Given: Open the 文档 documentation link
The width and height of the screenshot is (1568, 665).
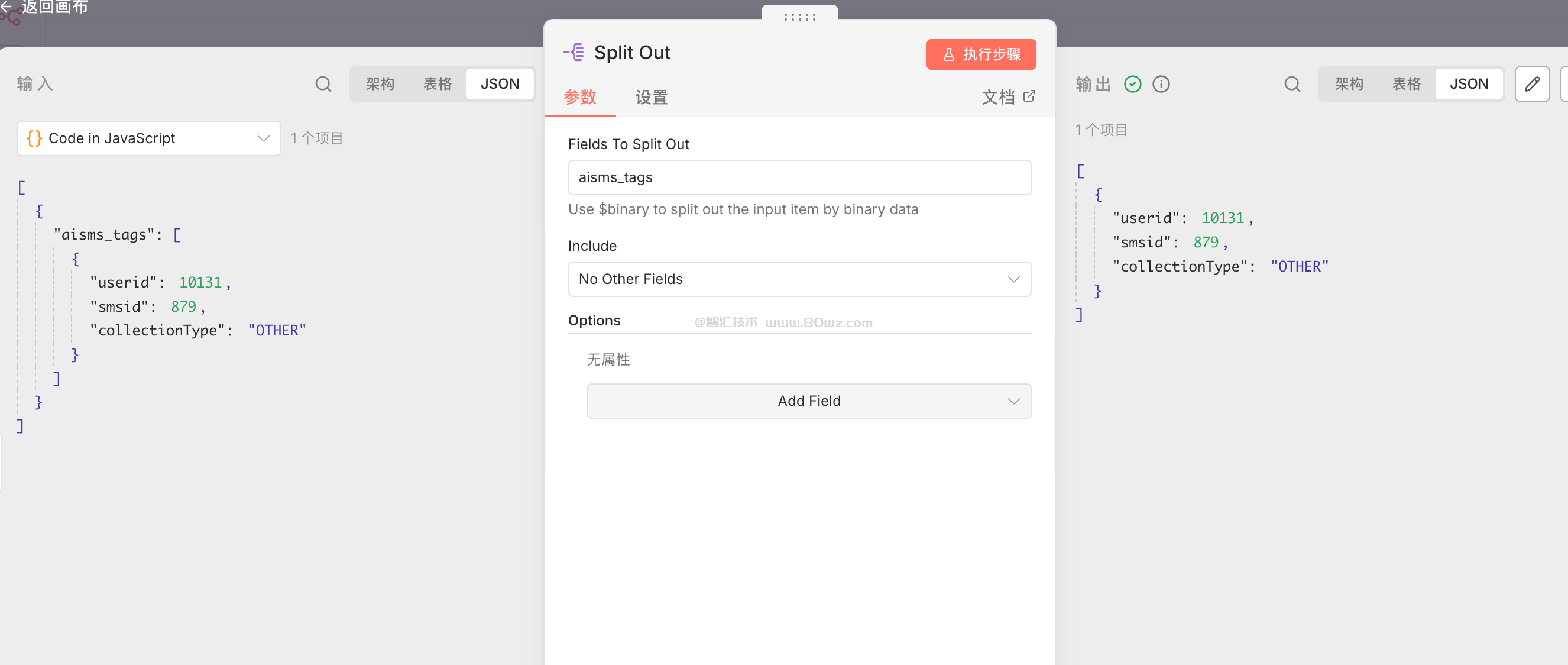Looking at the screenshot, I should pos(1007,98).
